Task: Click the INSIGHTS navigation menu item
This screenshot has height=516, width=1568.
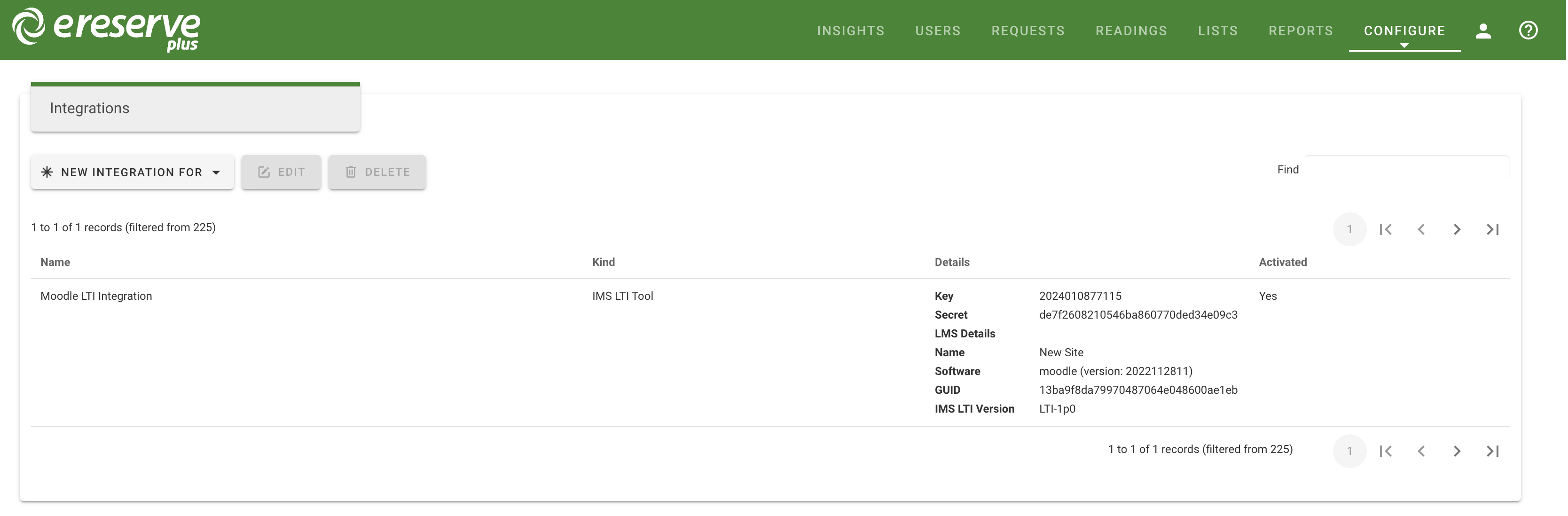Action: 851,30
